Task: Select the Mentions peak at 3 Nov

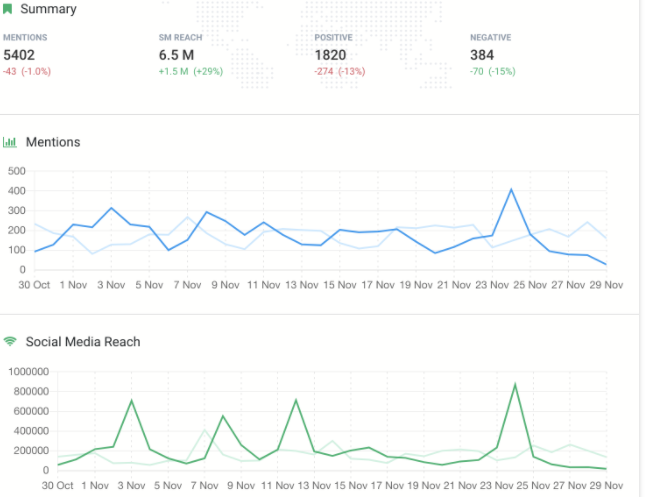Action: click(x=111, y=208)
